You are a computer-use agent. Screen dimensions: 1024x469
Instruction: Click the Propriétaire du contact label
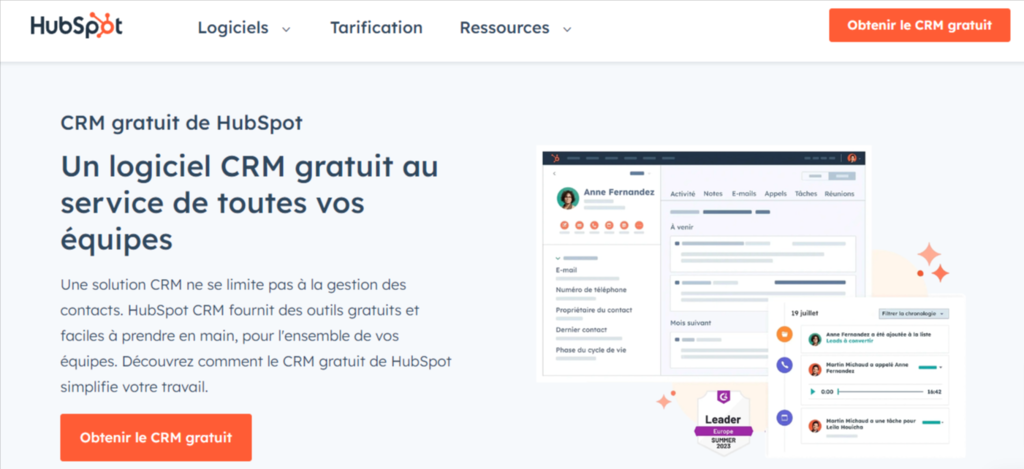click(594, 310)
